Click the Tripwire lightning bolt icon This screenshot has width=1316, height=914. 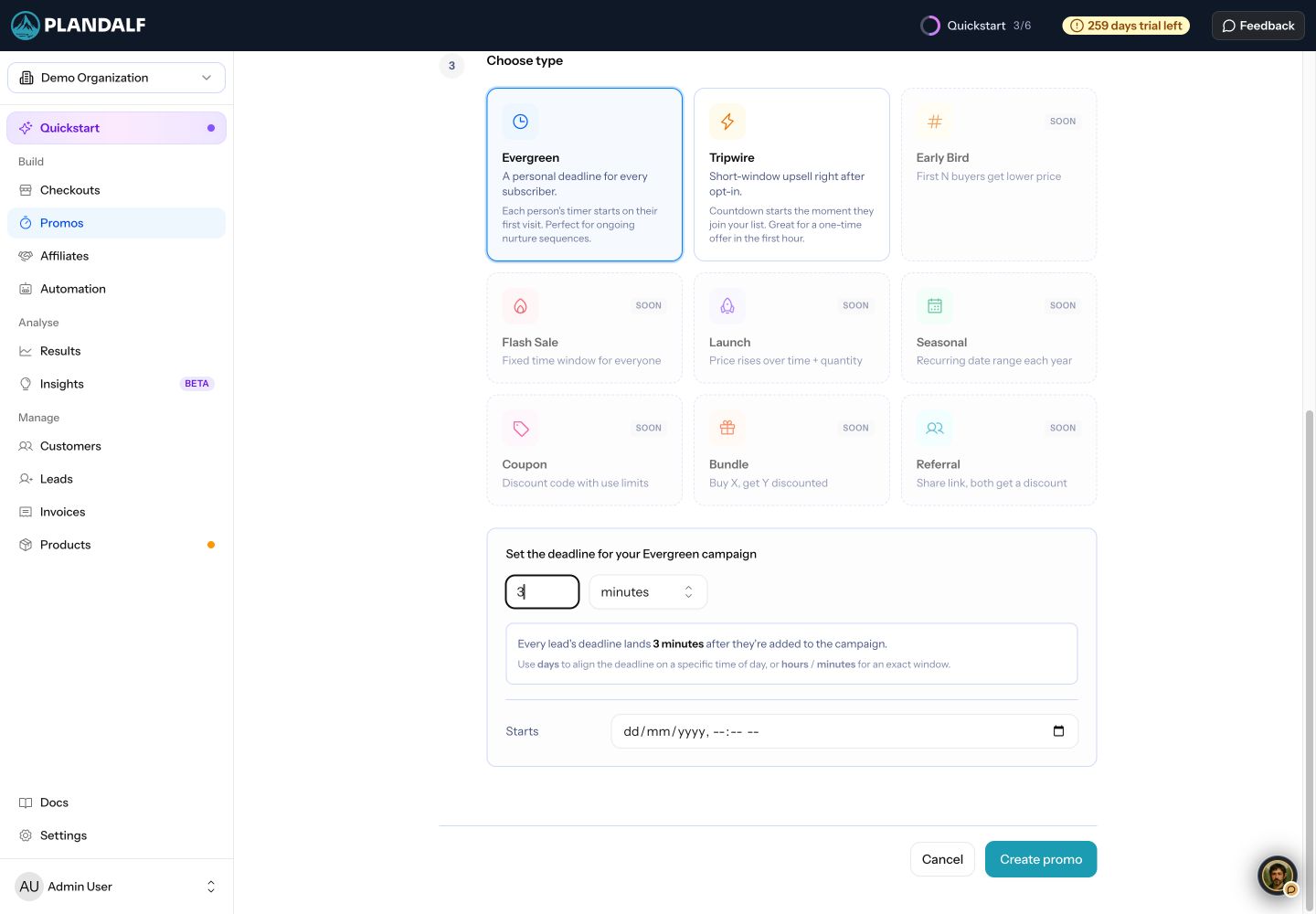(x=727, y=122)
